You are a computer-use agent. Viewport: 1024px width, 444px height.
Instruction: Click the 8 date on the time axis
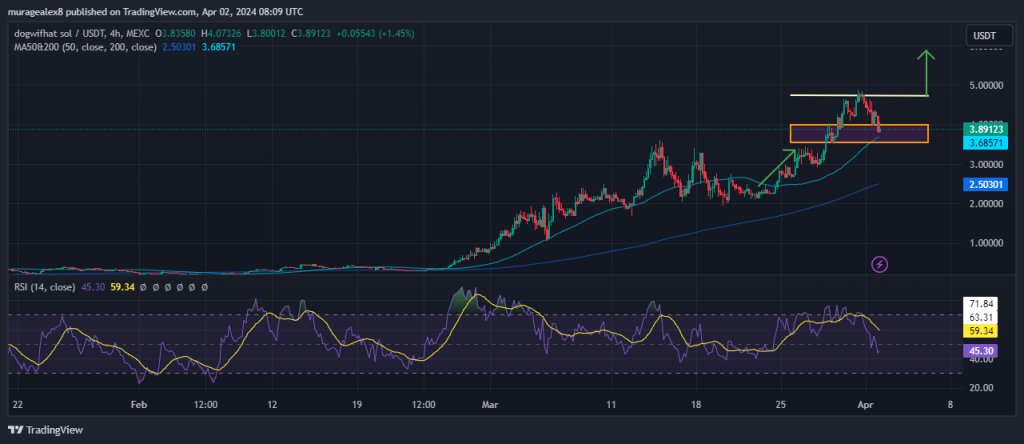pos(950,405)
